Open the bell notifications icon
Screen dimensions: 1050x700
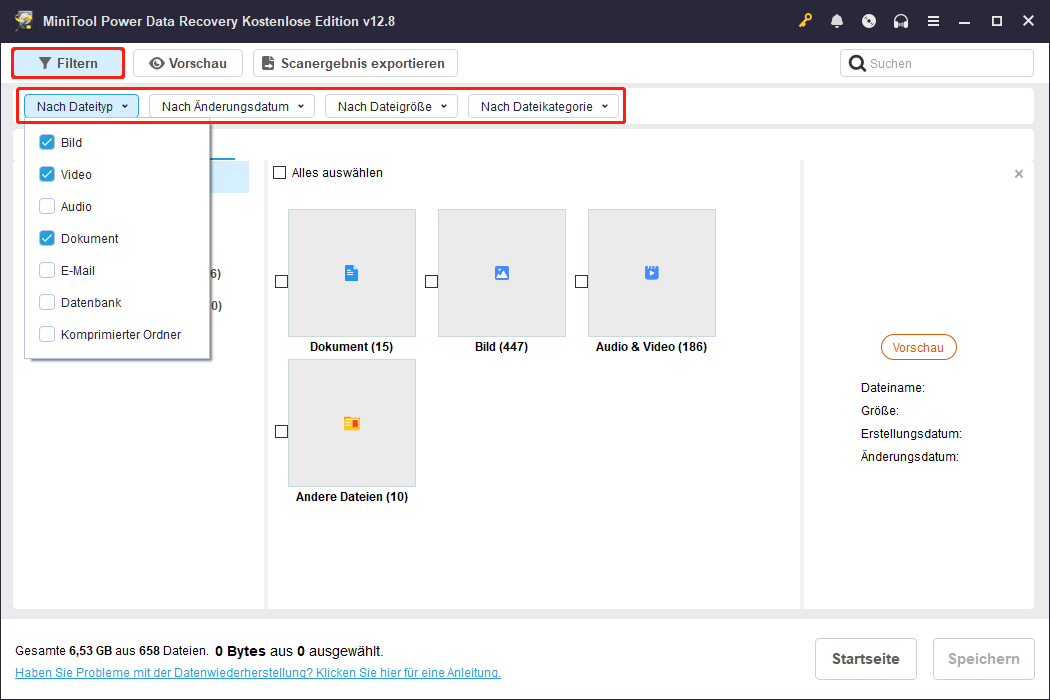tap(836, 21)
